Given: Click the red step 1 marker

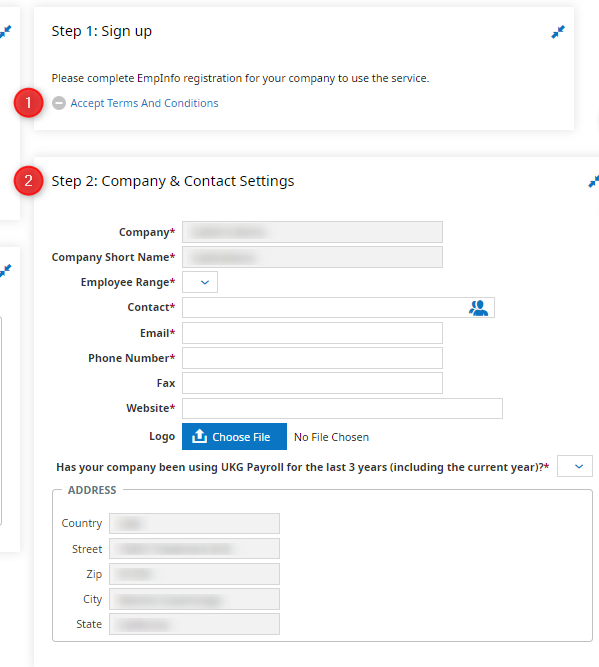Looking at the screenshot, I should (29, 103).
